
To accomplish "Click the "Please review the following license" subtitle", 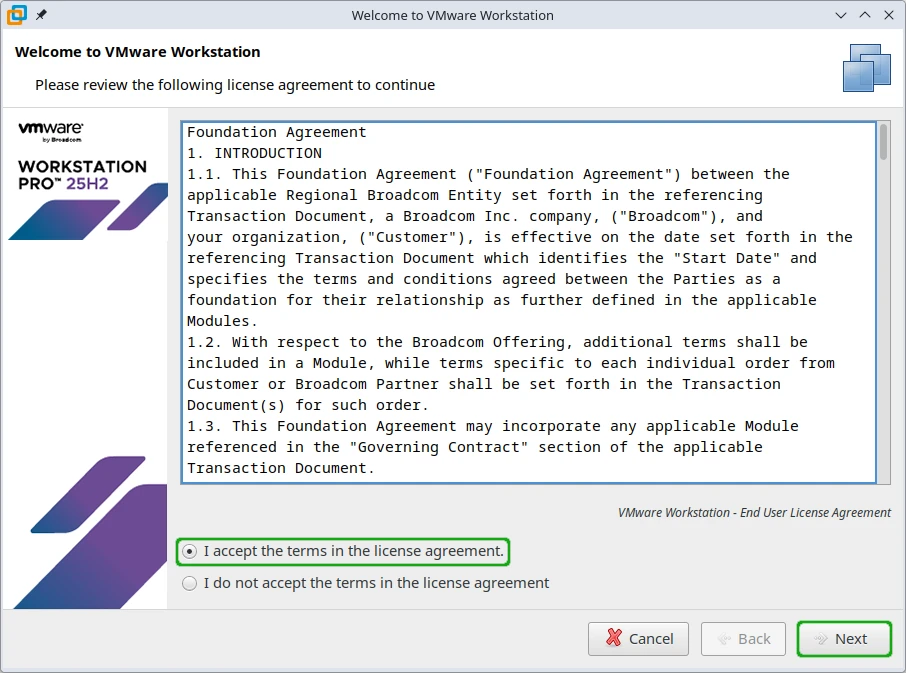I will [235, 85].
